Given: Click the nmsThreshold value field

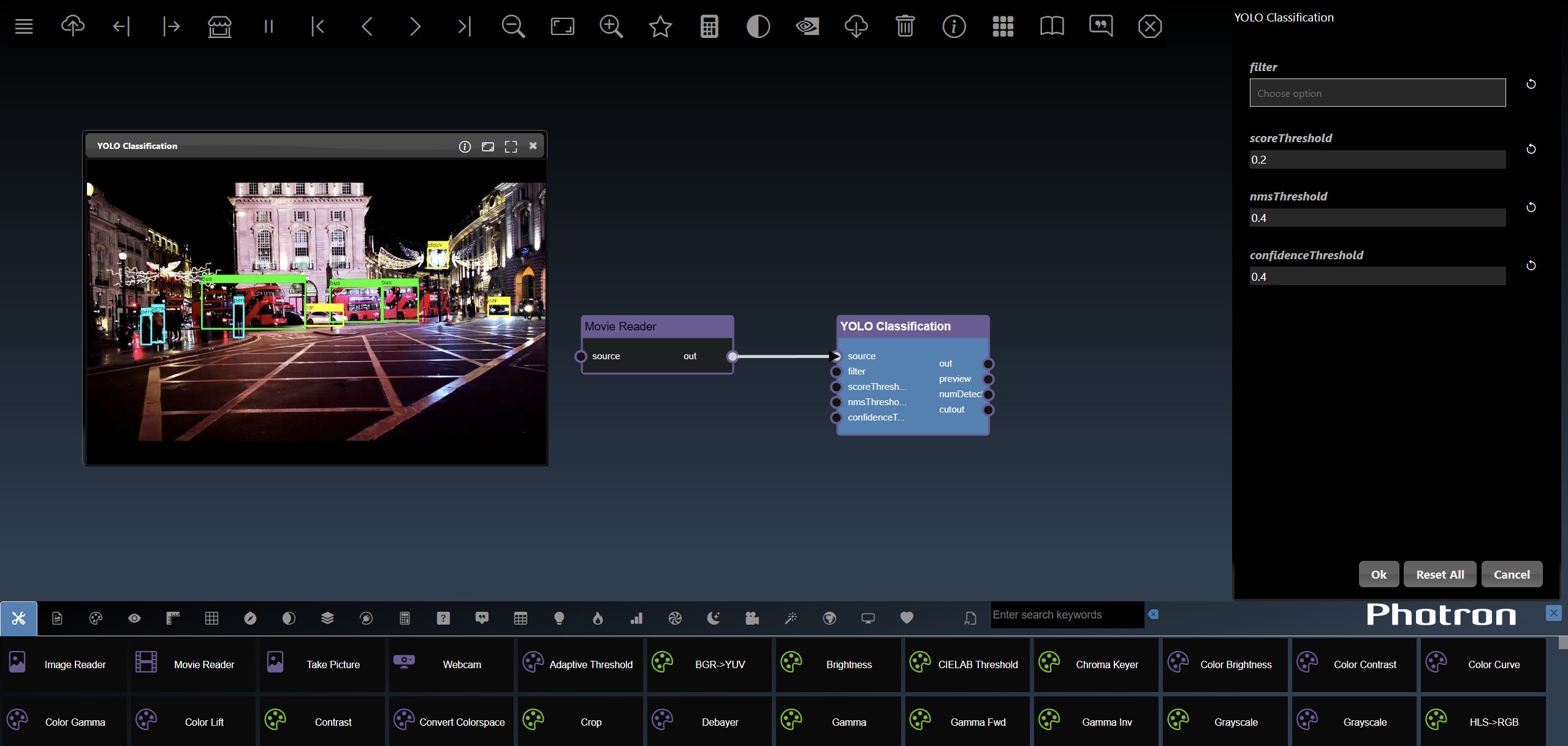Looking at the screenshot, I should pos(1377,218).
